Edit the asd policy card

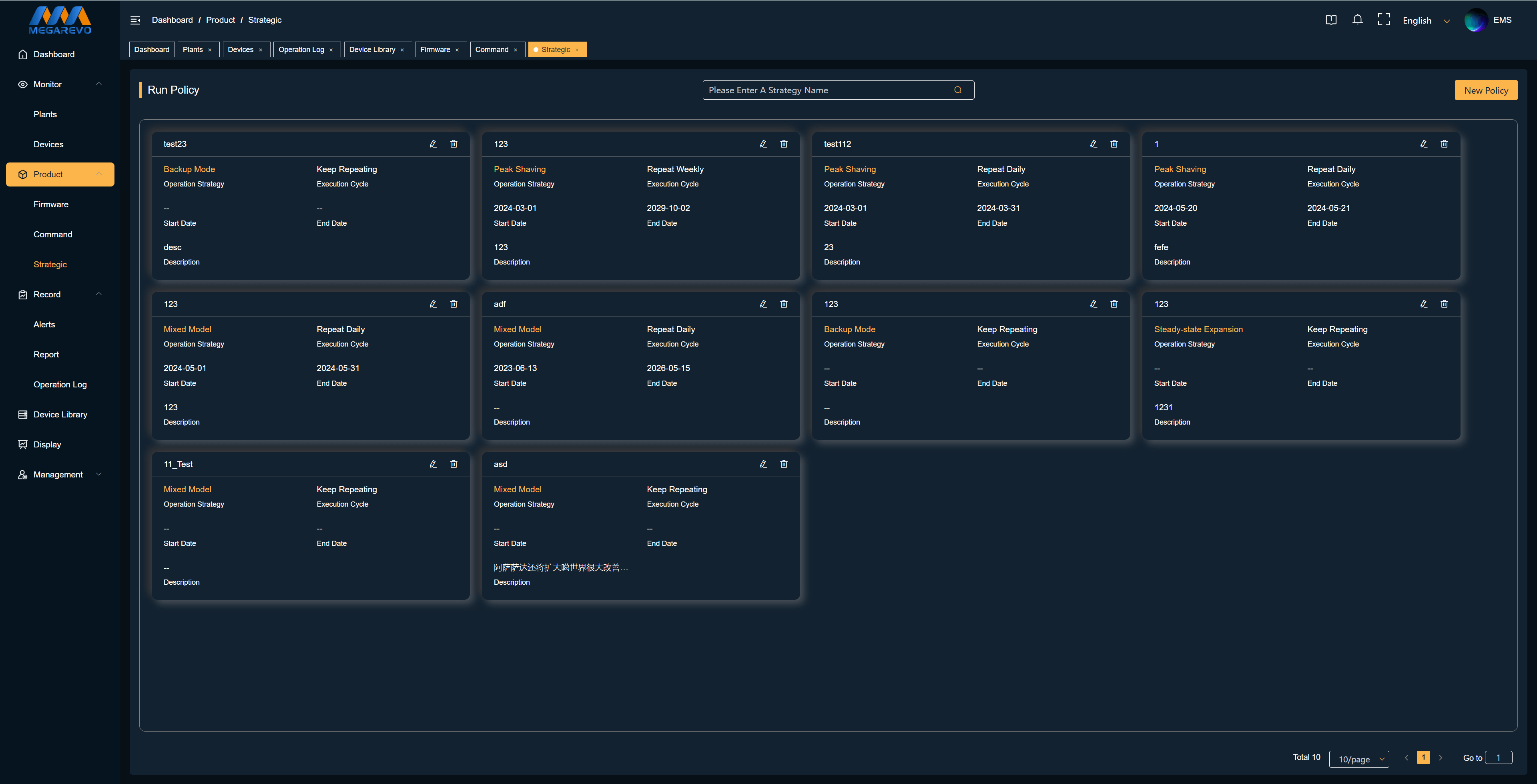(x=763, y=463)
